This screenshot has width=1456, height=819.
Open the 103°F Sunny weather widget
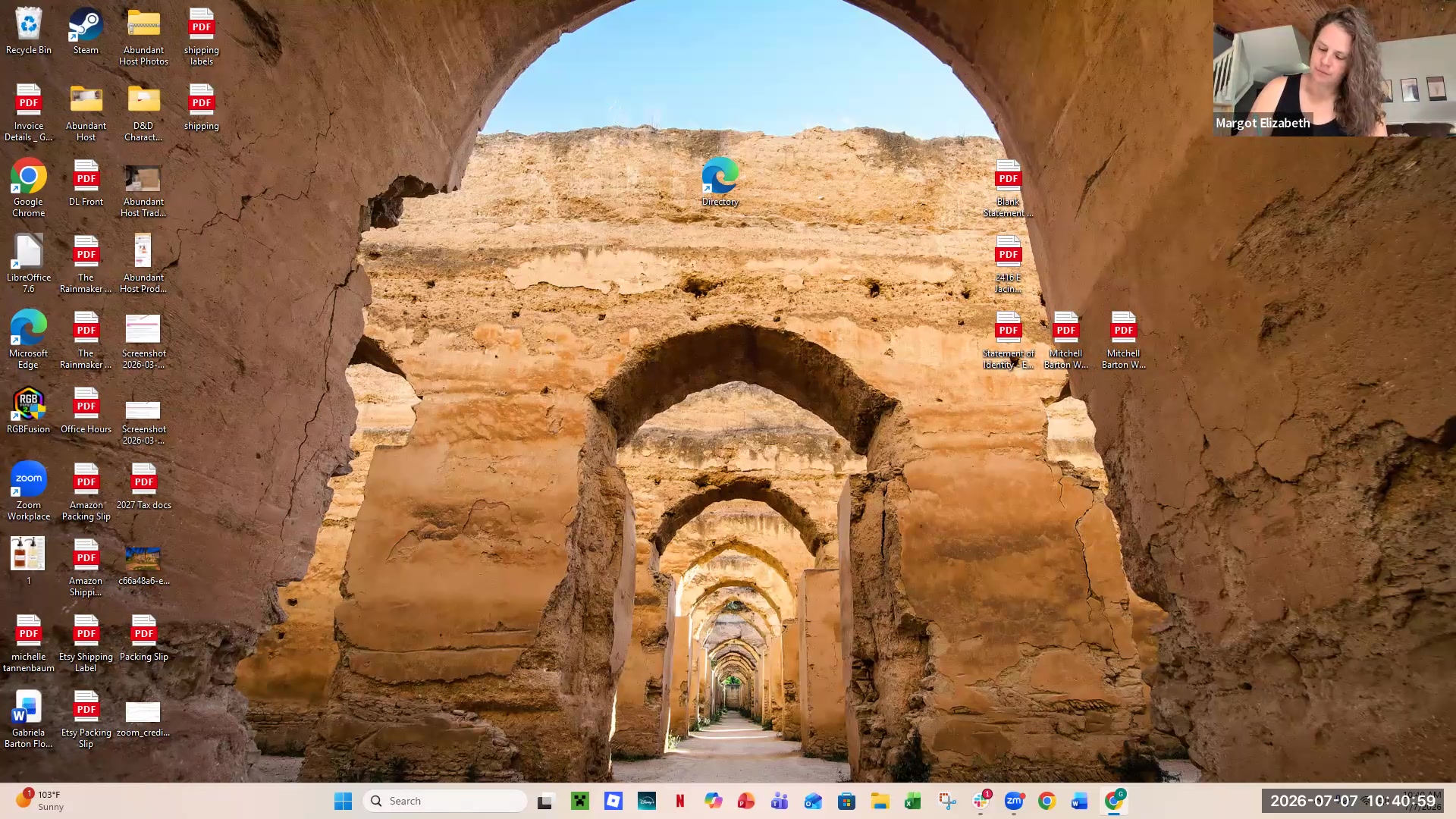pyautogui.click(x=39, y=800)
